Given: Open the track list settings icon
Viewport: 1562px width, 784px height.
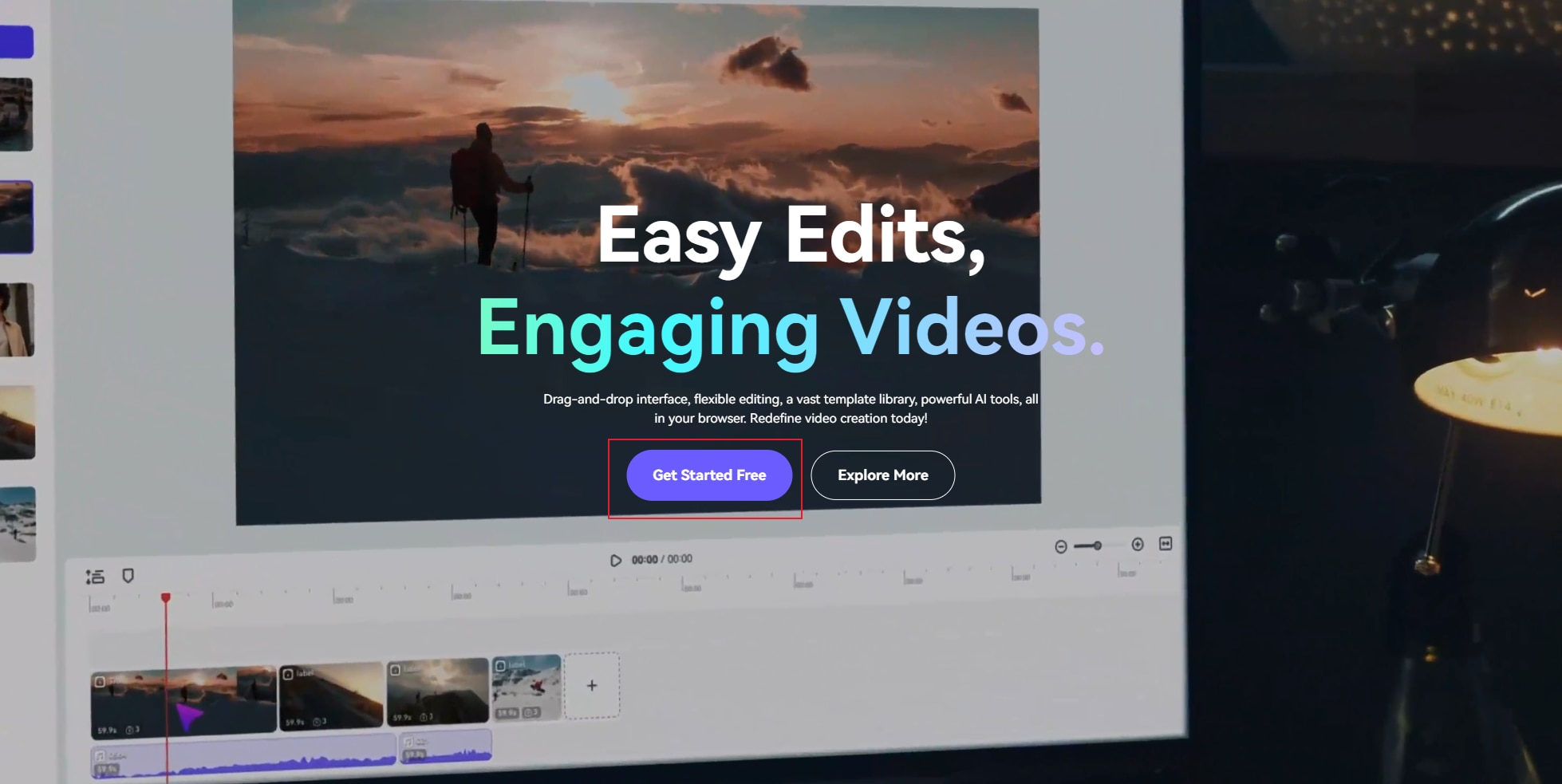Looking at the screenshot, I should pyautogui.click(x=95, y=577).
